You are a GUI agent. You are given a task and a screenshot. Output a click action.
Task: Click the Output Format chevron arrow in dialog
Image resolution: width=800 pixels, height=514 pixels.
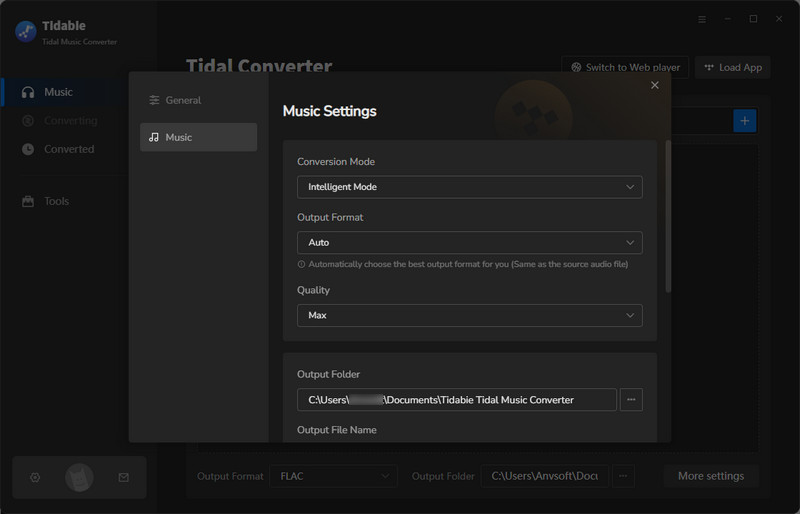(630, 242)
